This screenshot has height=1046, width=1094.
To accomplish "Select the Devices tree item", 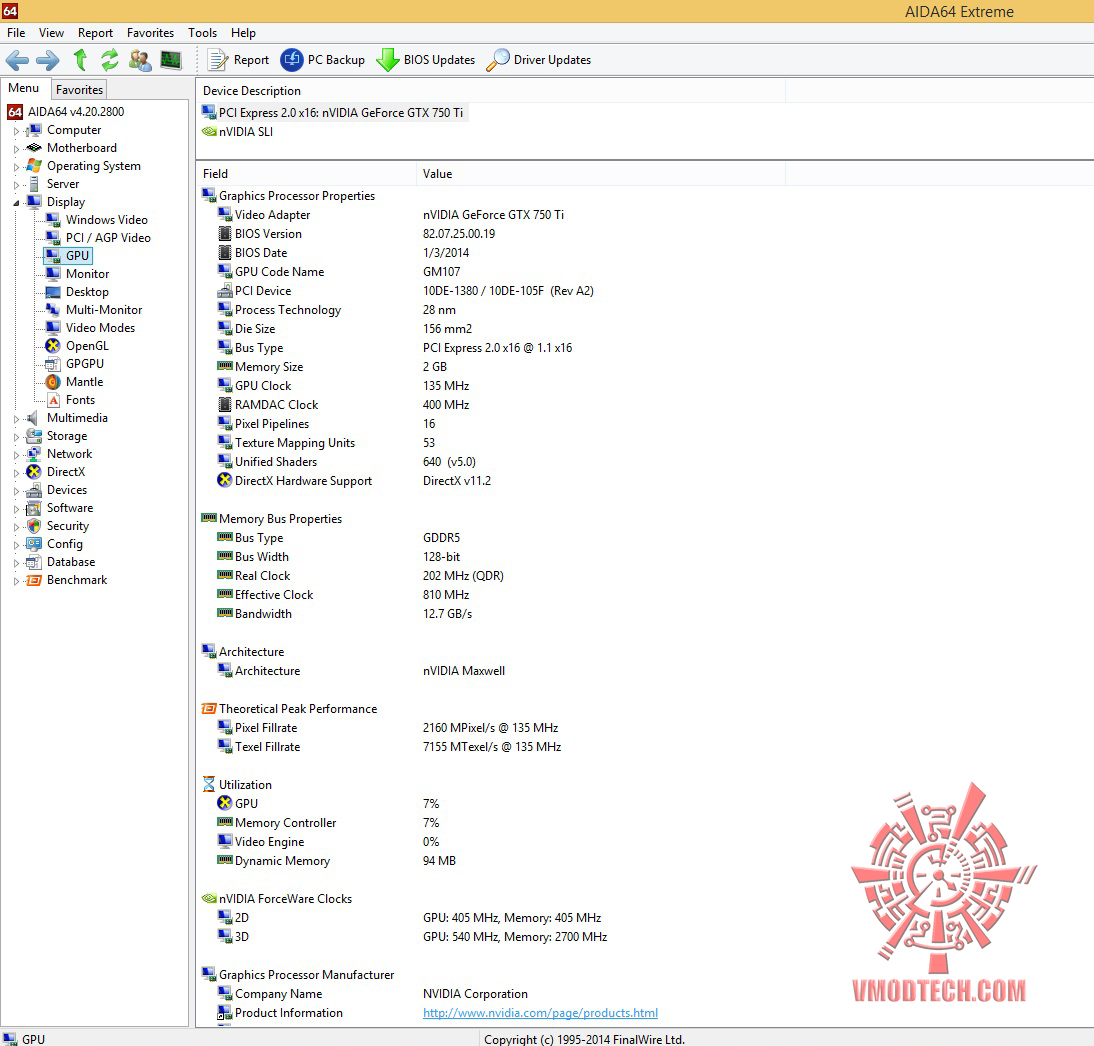I will (x=66, y=490).
